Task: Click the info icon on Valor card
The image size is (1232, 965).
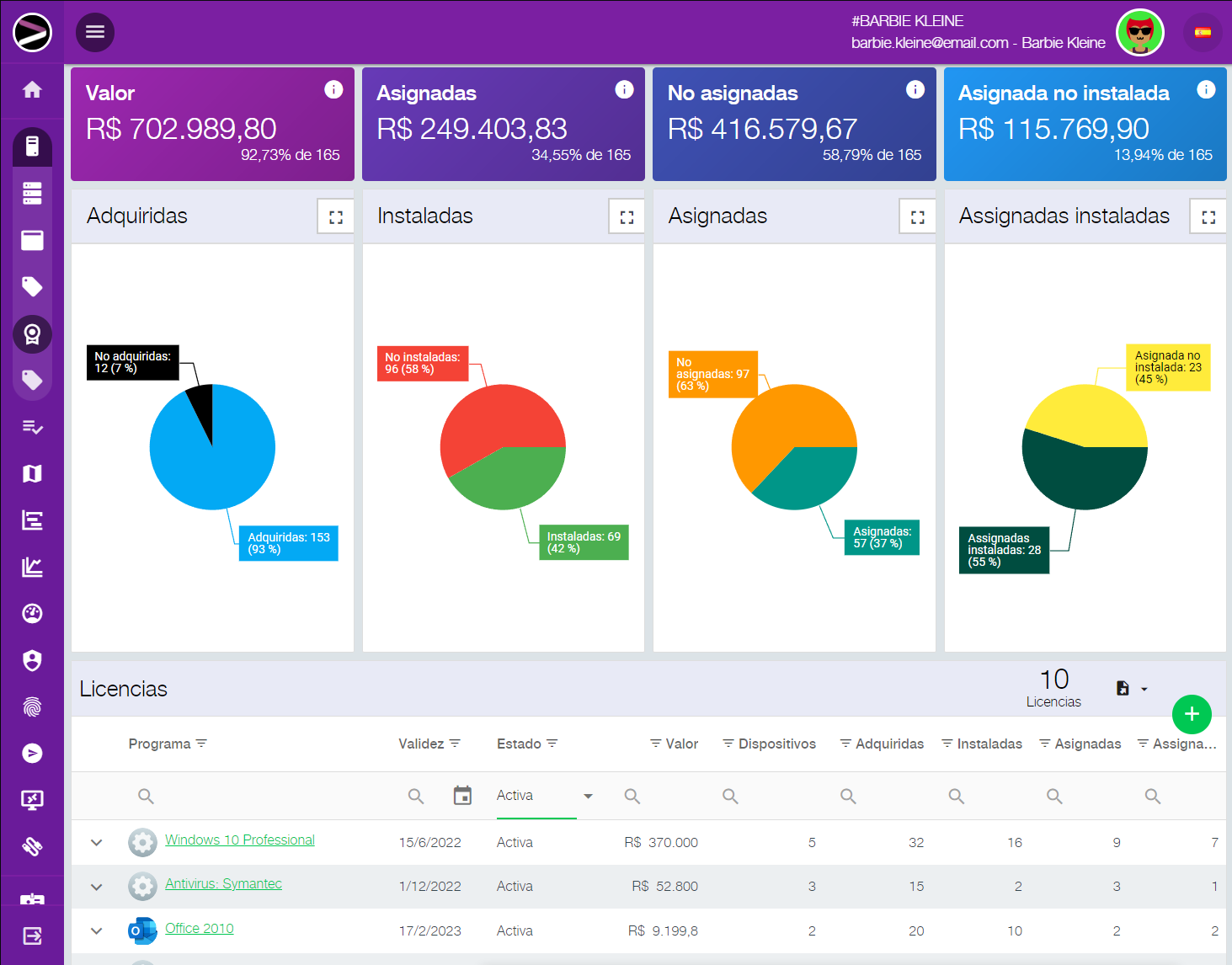Action: coord(333,90)
